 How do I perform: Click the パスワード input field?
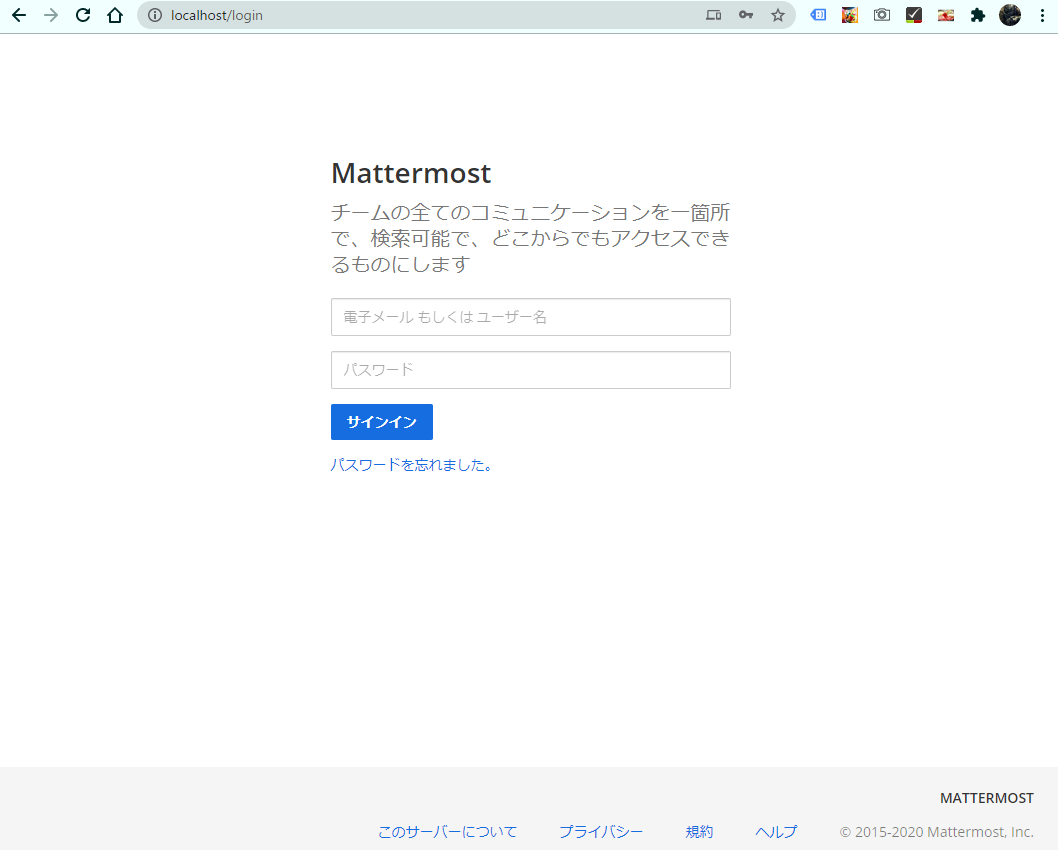point(530,370)
